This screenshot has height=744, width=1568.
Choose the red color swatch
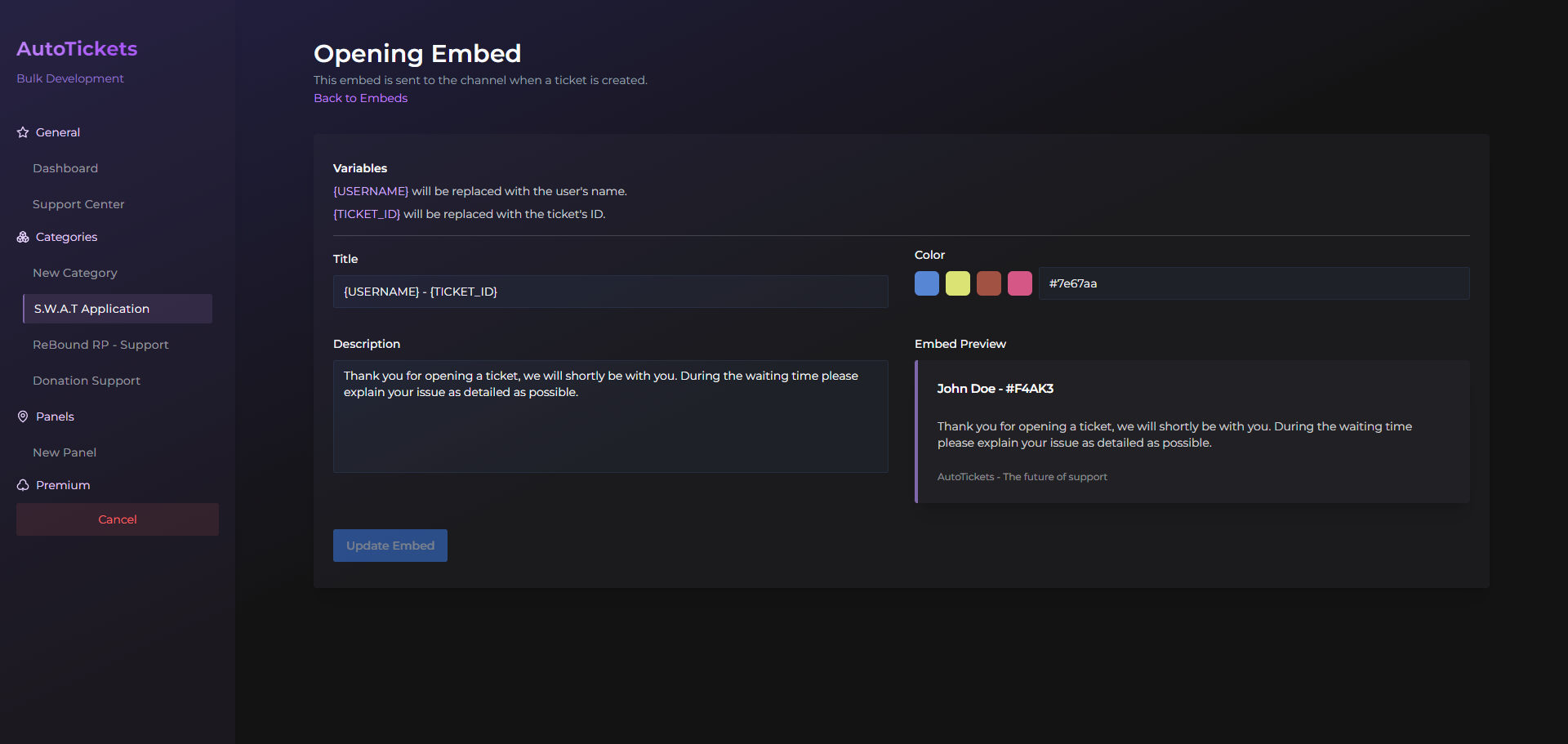click(988, 283)
